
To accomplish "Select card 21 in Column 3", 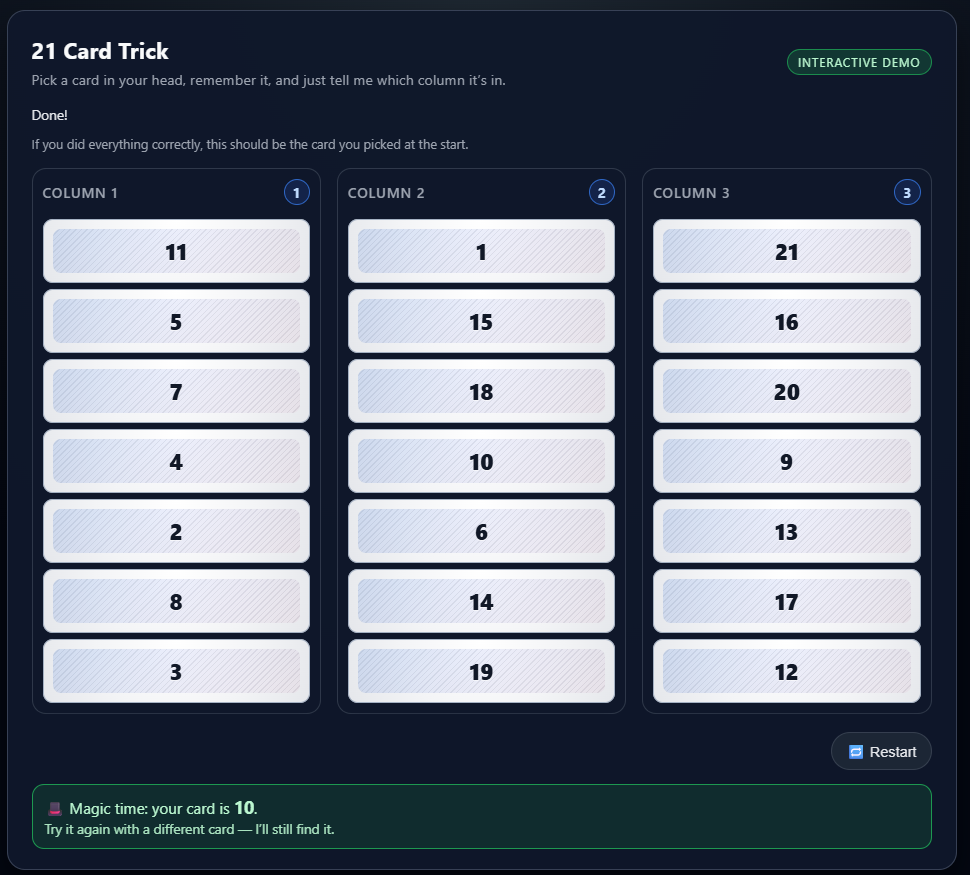I will click(x=786, y=252).
